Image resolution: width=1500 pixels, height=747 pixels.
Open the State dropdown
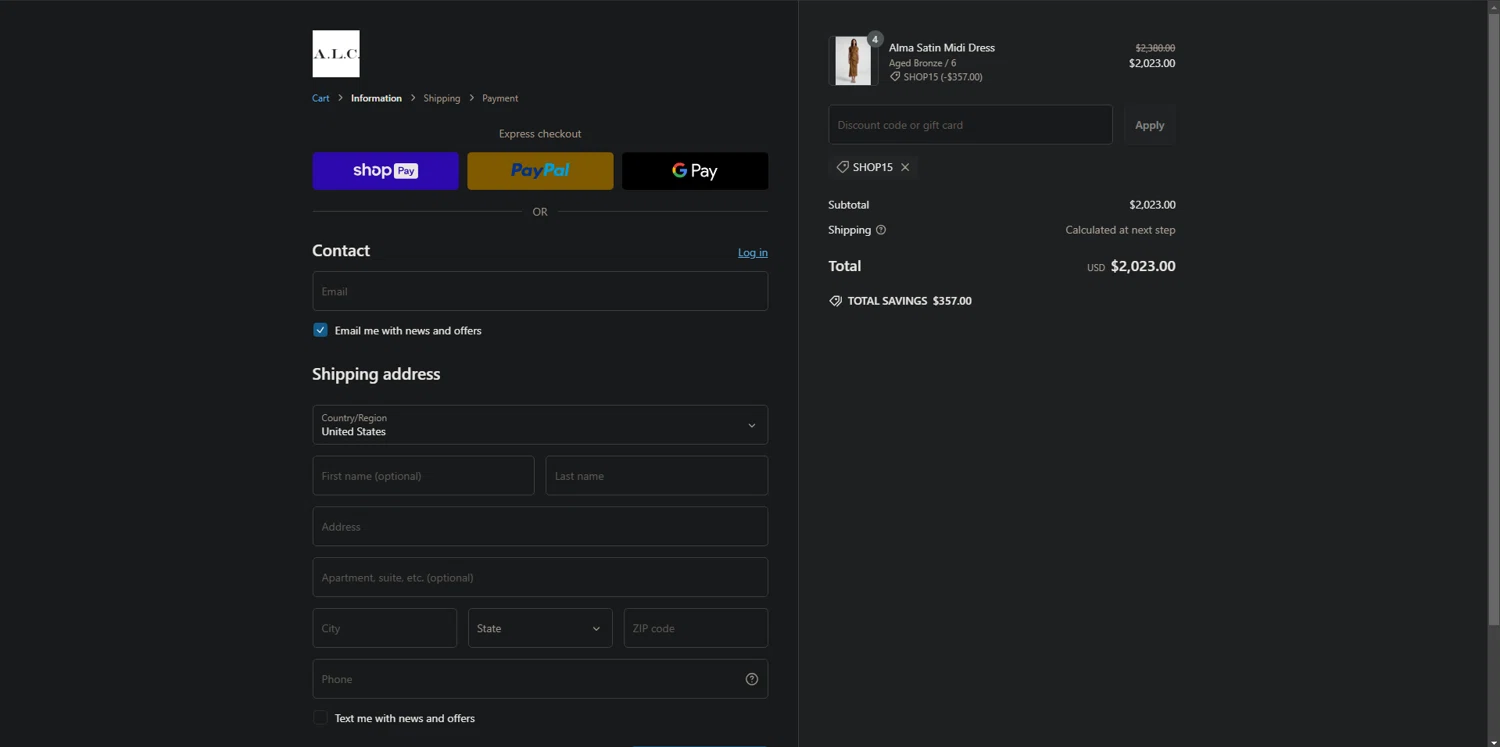point(540,628)
